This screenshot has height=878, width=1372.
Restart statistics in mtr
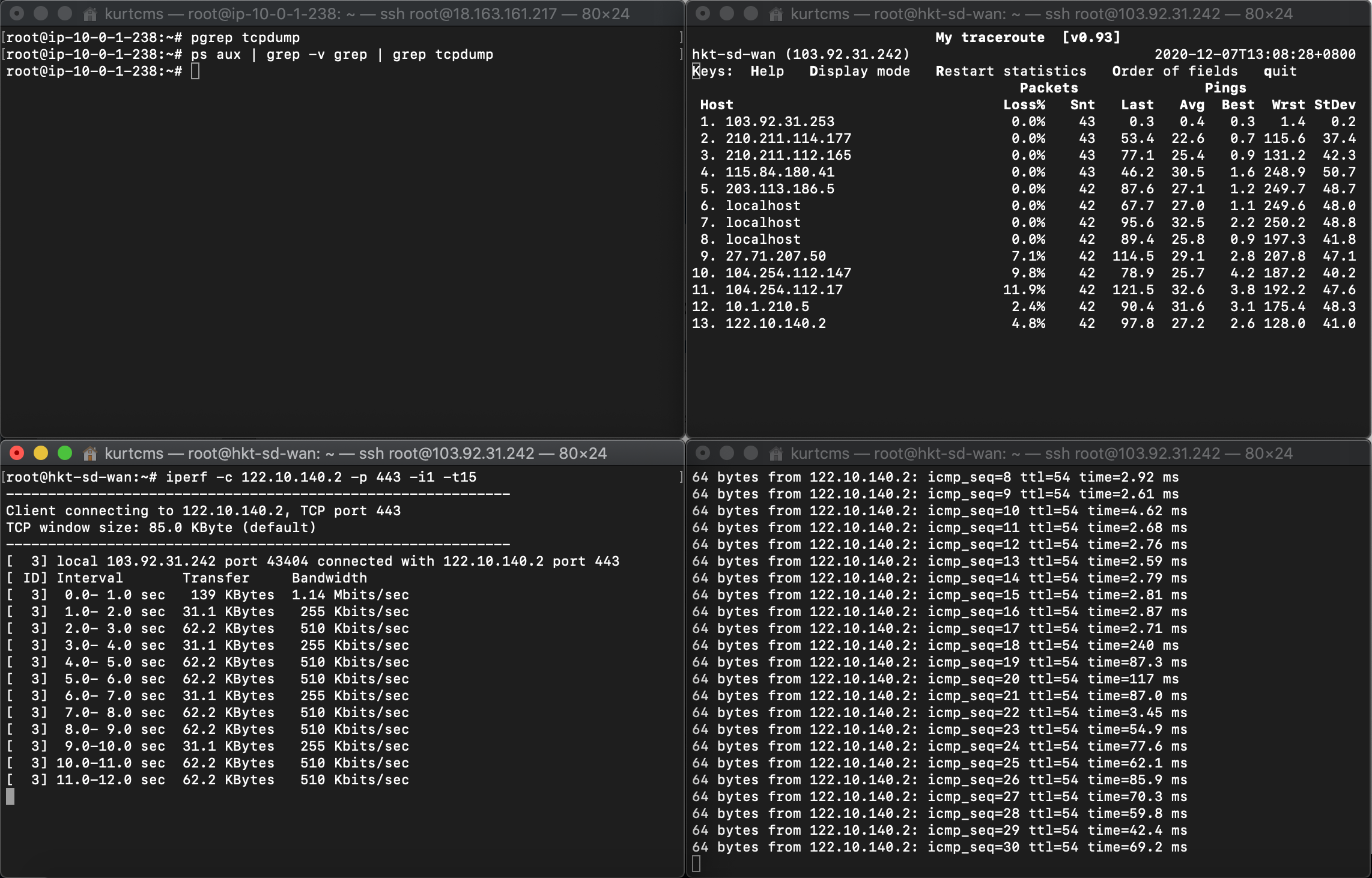coord(1011,71)
